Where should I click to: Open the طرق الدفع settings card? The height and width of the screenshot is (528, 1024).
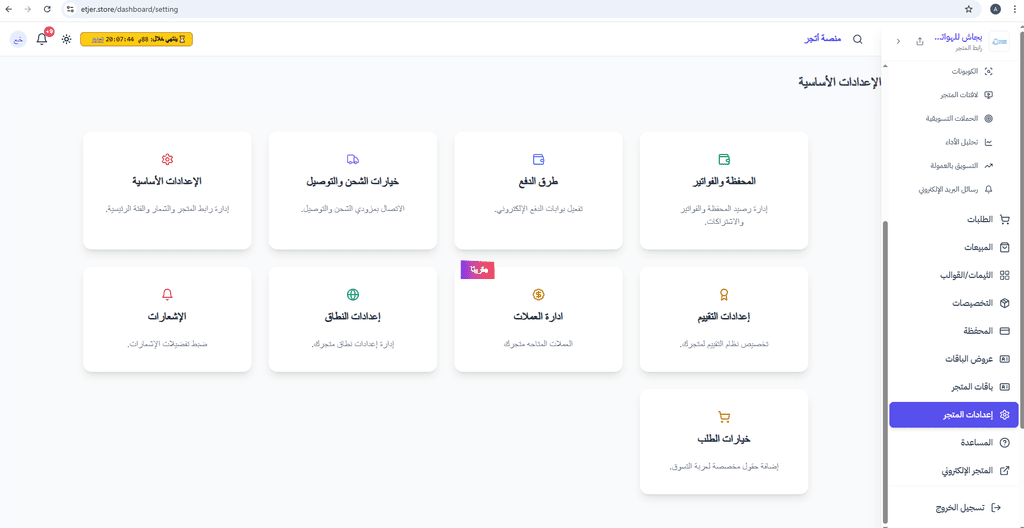click(538, 190)
